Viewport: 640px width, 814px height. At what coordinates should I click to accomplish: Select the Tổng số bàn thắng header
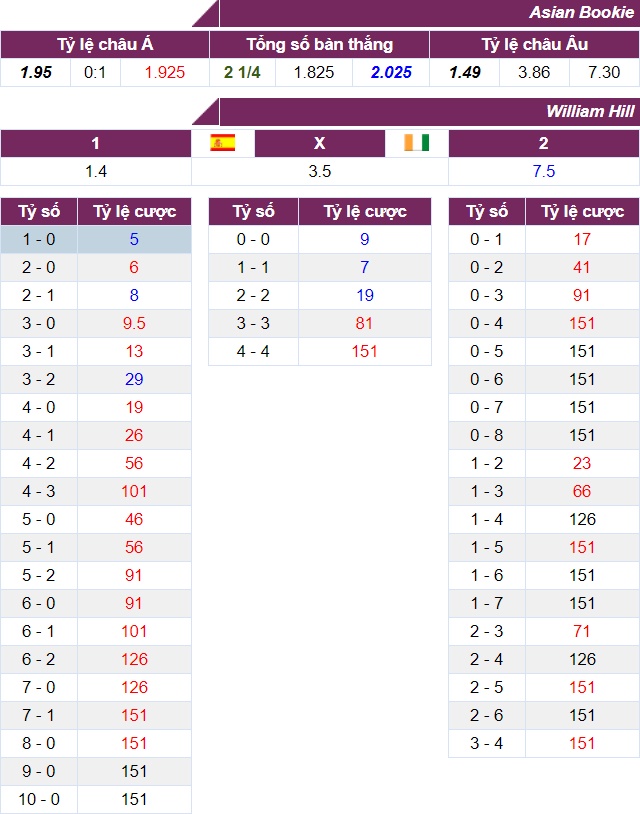tap(319, 44)
